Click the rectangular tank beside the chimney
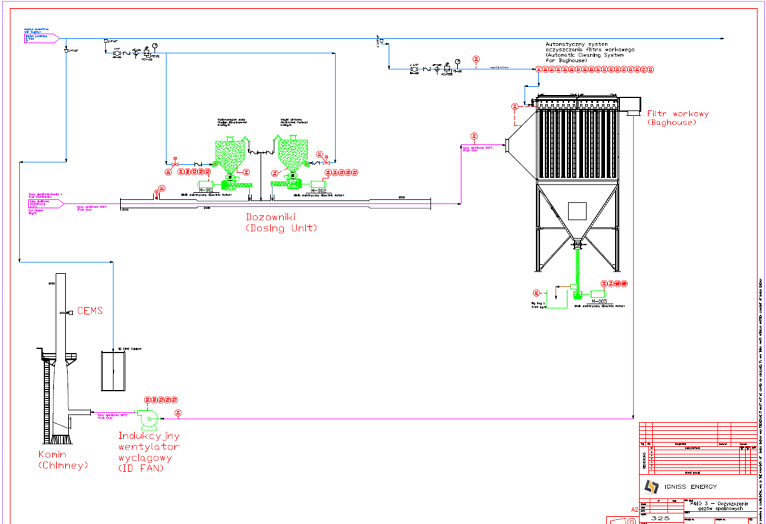Screen dimensions: 766x524 pos(113,371)
